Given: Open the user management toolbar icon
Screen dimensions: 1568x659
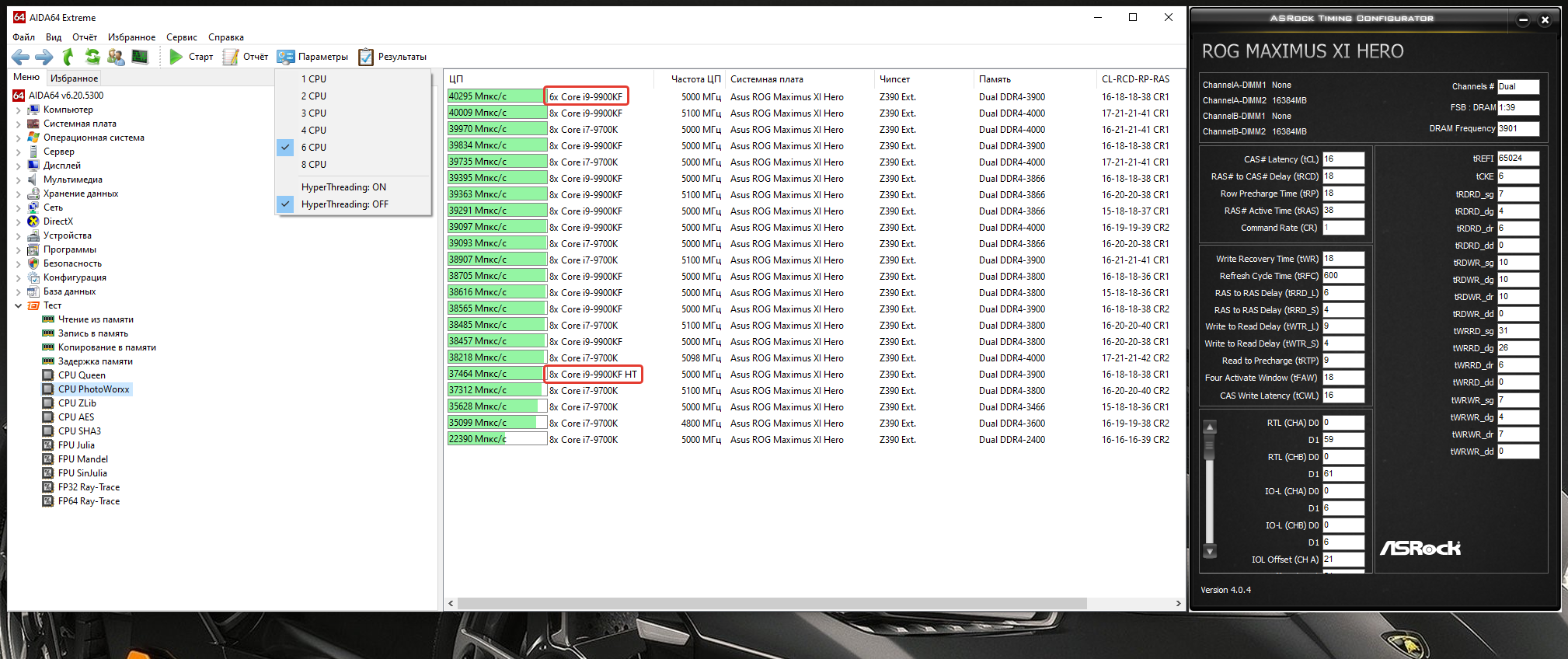Looking at the screenshot, I should click(116, 57).
